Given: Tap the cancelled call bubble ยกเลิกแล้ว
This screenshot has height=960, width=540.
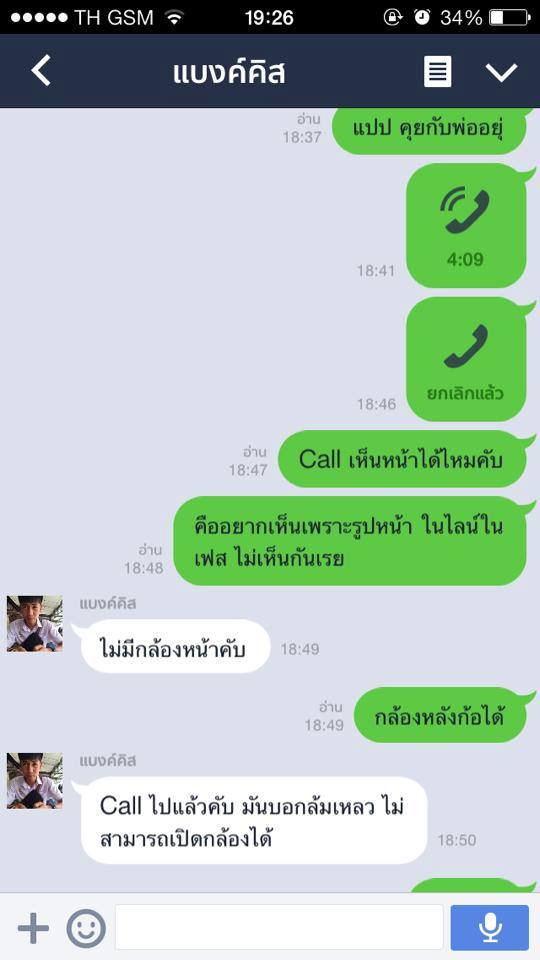Looking at the screenshot, I should click(466, 359).
